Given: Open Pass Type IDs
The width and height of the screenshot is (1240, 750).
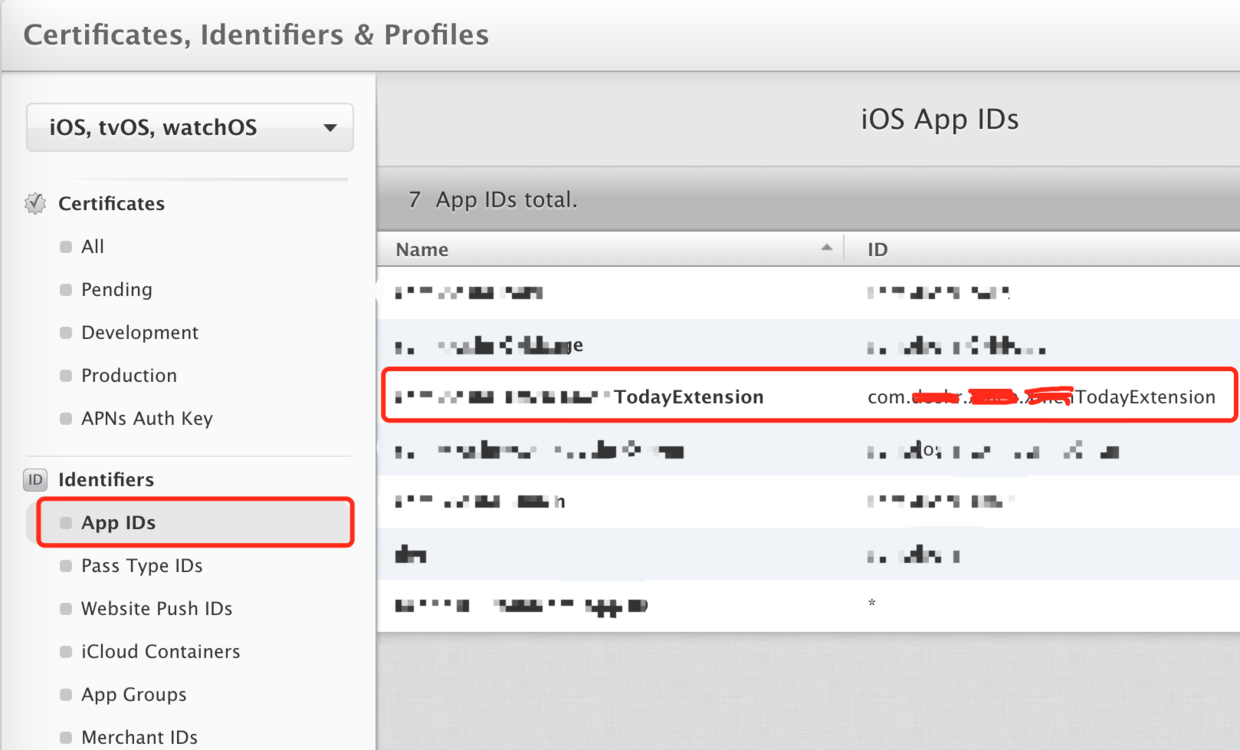Looking at the screenshot, I should [x=142, y=566].
